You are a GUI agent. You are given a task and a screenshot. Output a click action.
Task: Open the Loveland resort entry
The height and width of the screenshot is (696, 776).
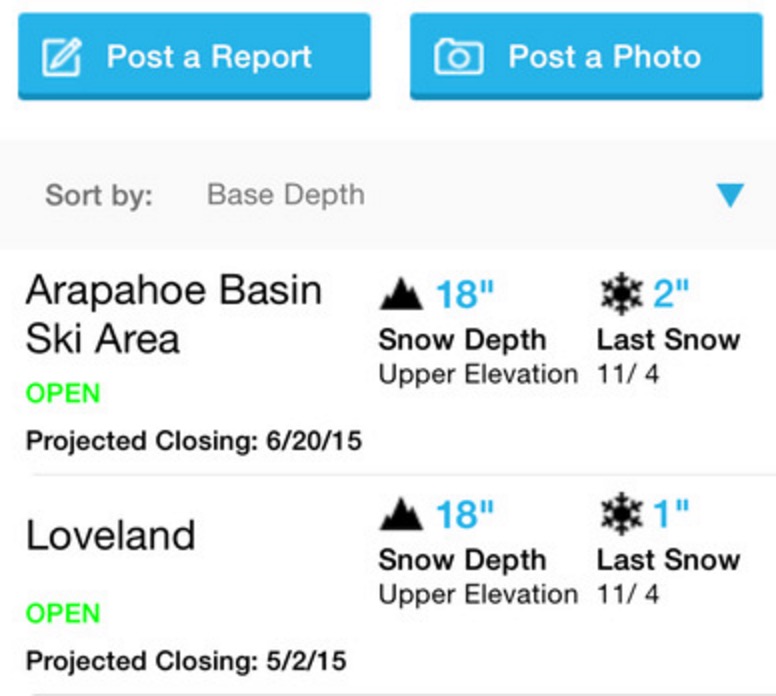click(110, 535)
